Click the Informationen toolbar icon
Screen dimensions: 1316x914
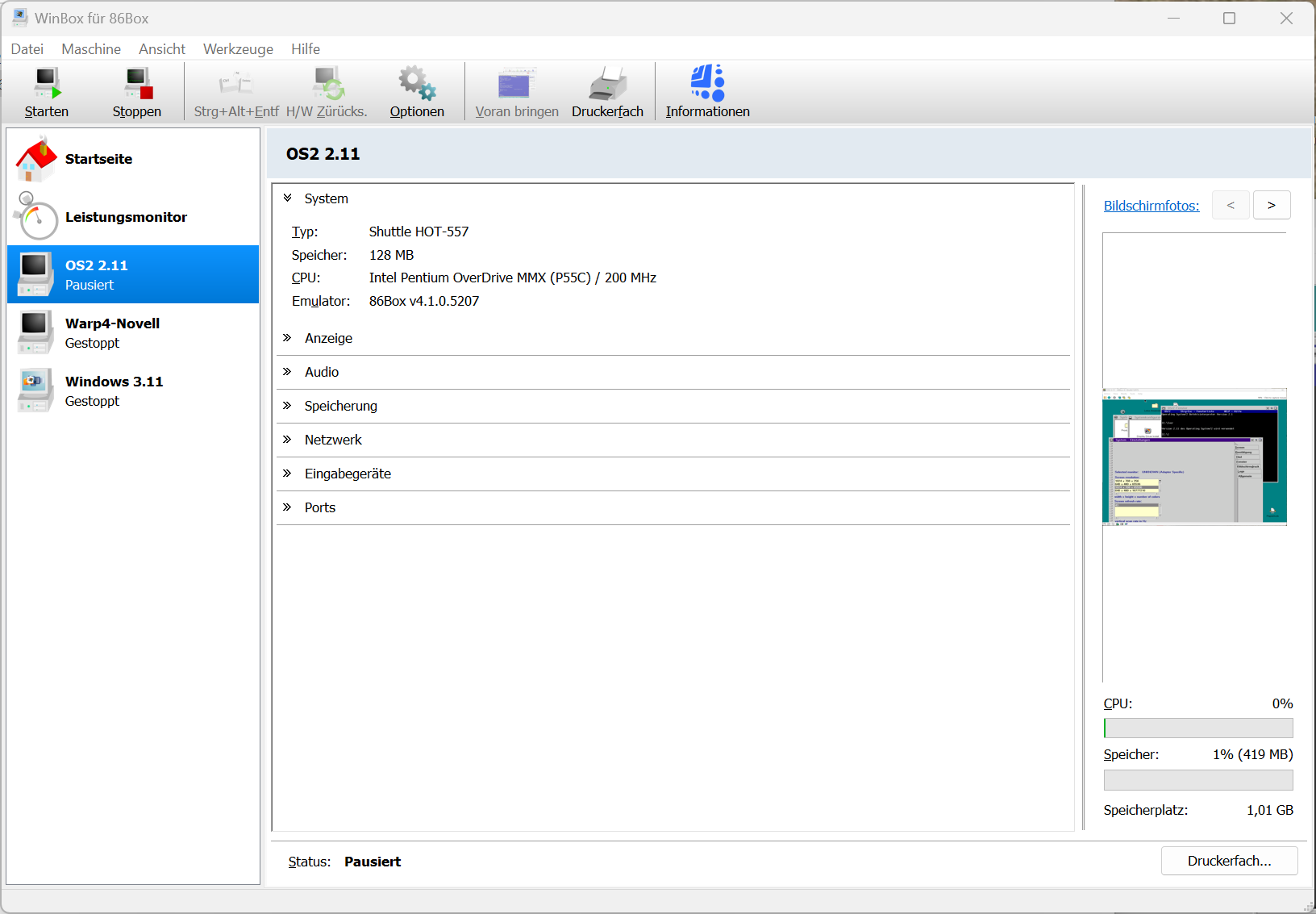[707, 83]
